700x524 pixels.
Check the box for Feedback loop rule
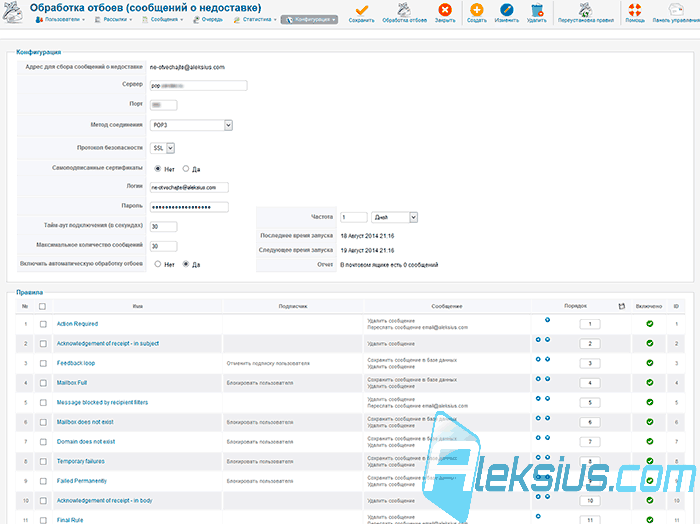pos(43,363)
